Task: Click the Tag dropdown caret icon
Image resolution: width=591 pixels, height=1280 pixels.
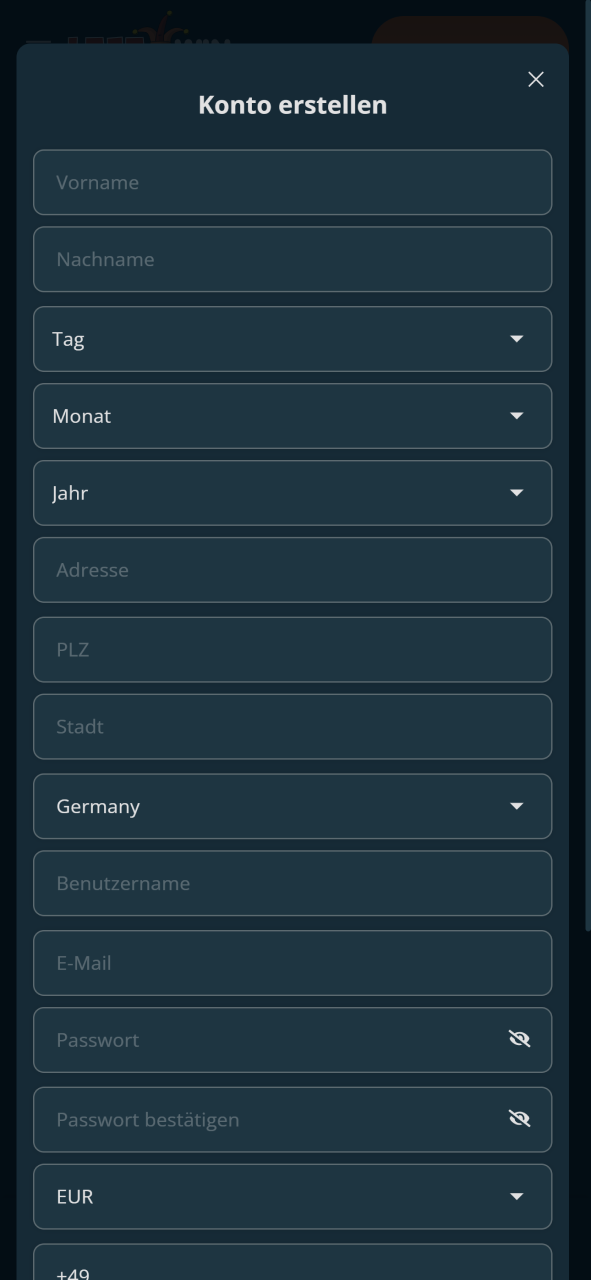Action: click(x=517, y=339)
